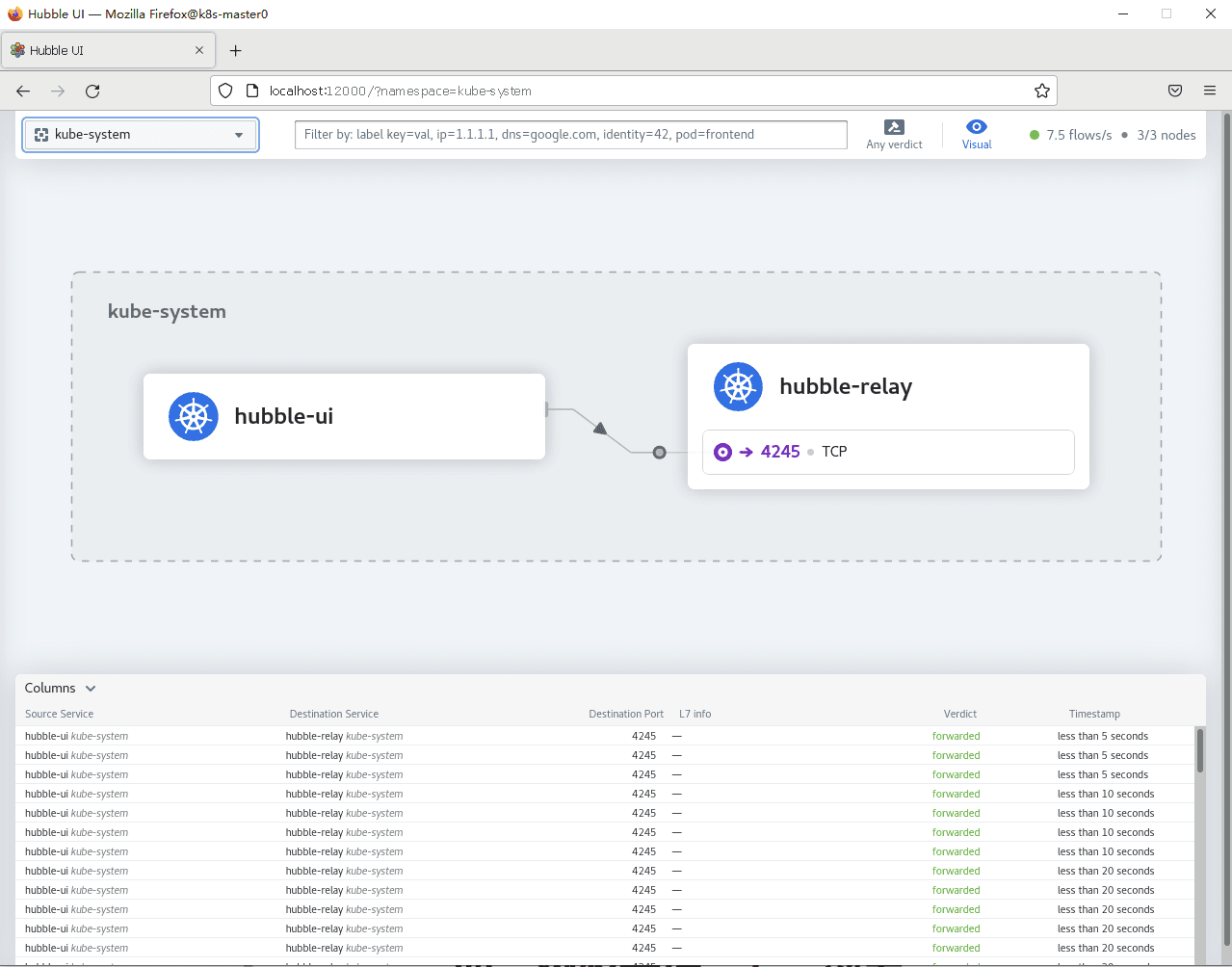Click the connector dot on flow line
Screen dimensions: 1232x967
coord(659,452)
